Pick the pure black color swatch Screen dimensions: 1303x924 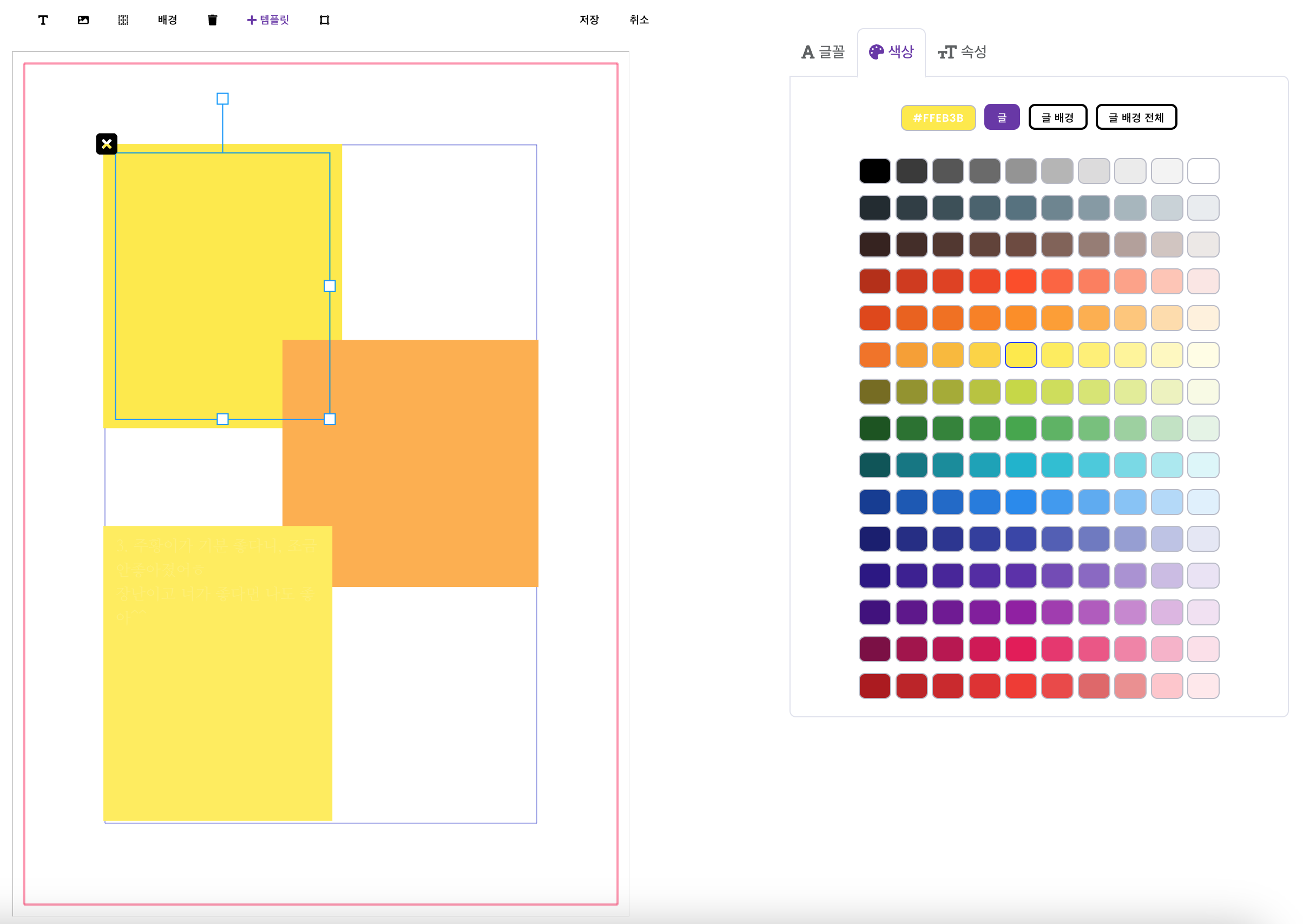[x=874, y=171]
